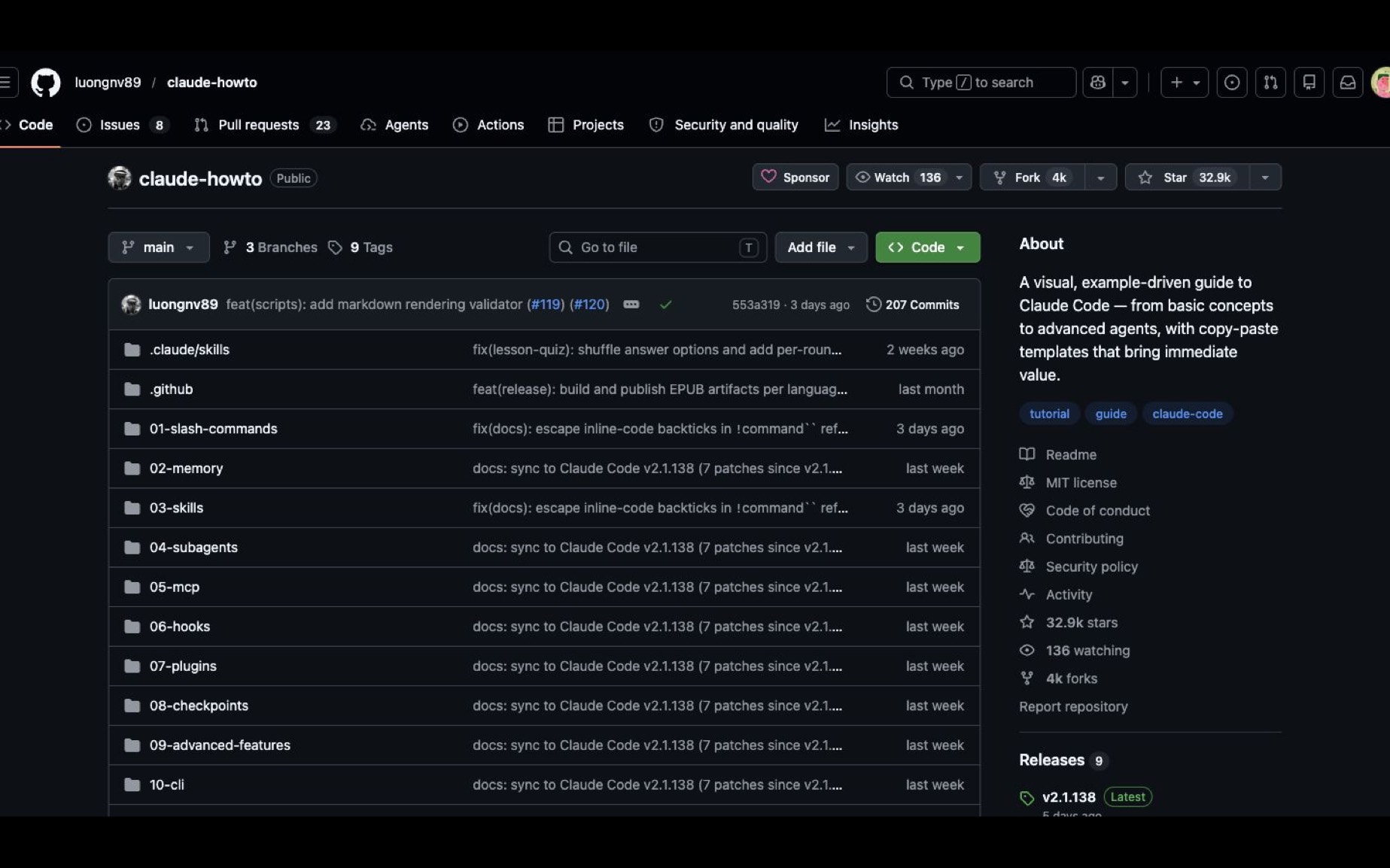Open the GitHub homepage logo
The image size is (1390, 868).
[45, 83]
